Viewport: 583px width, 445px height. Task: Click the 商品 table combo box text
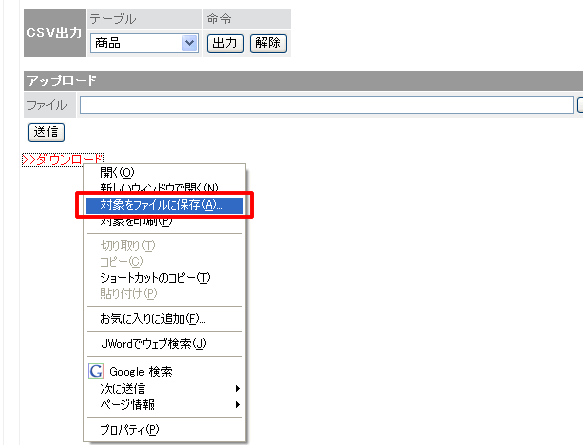pos(107,43)
